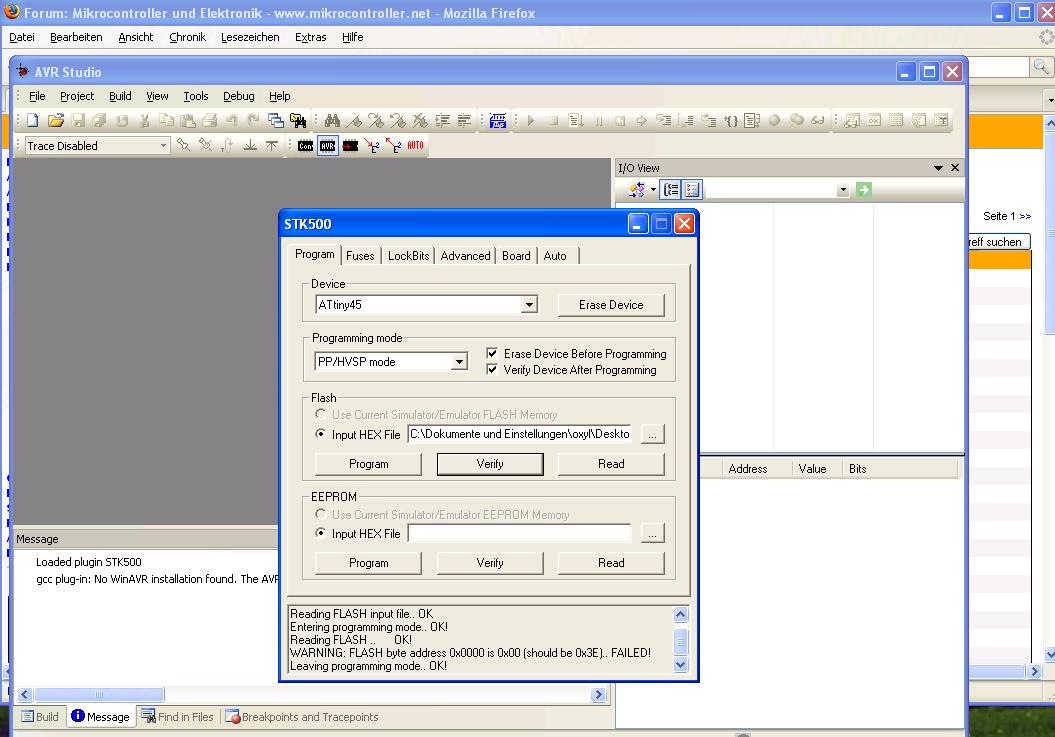Click the Flash Verify button

click(x=490, y=464)
